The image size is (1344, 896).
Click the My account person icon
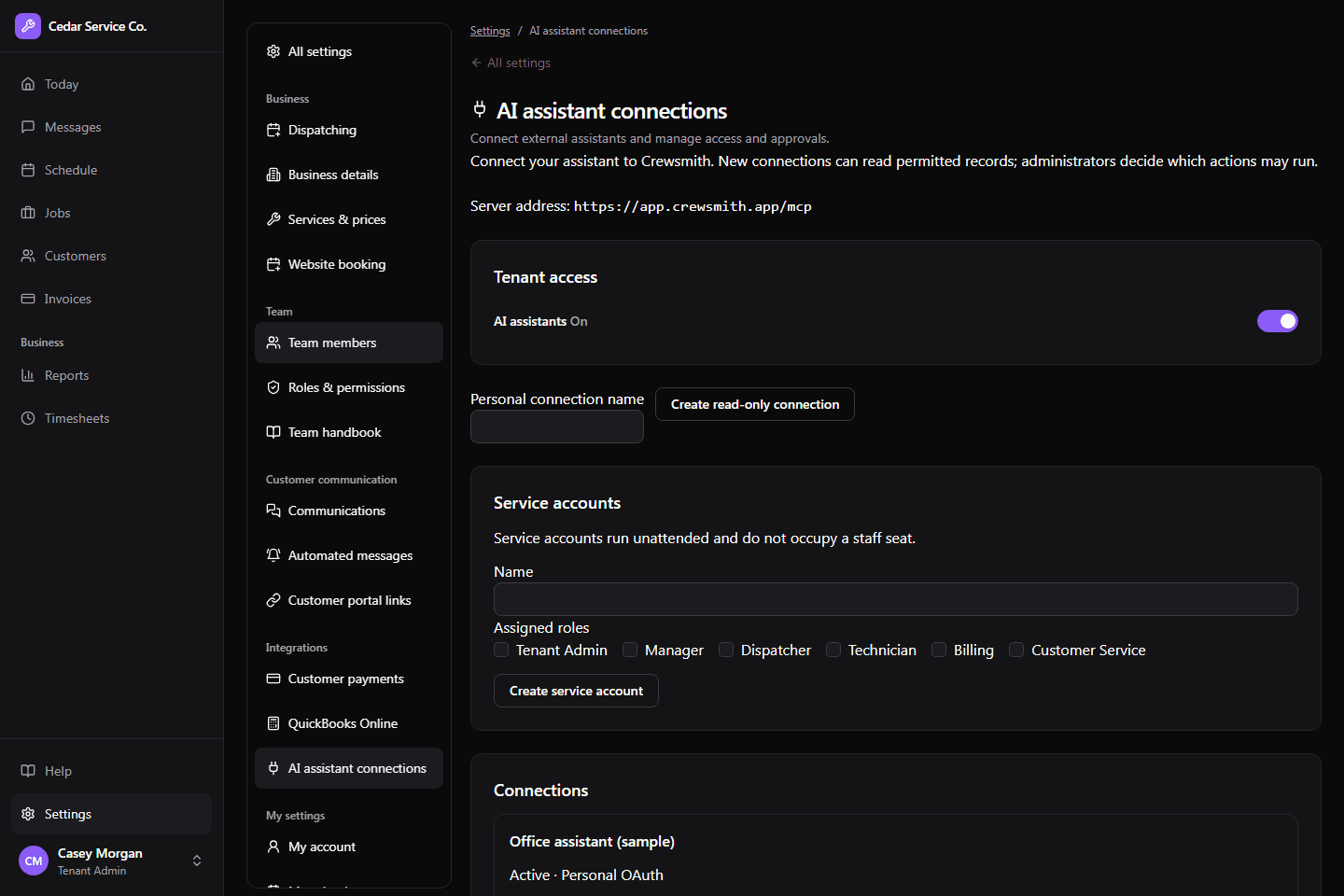tap(273, 847)
